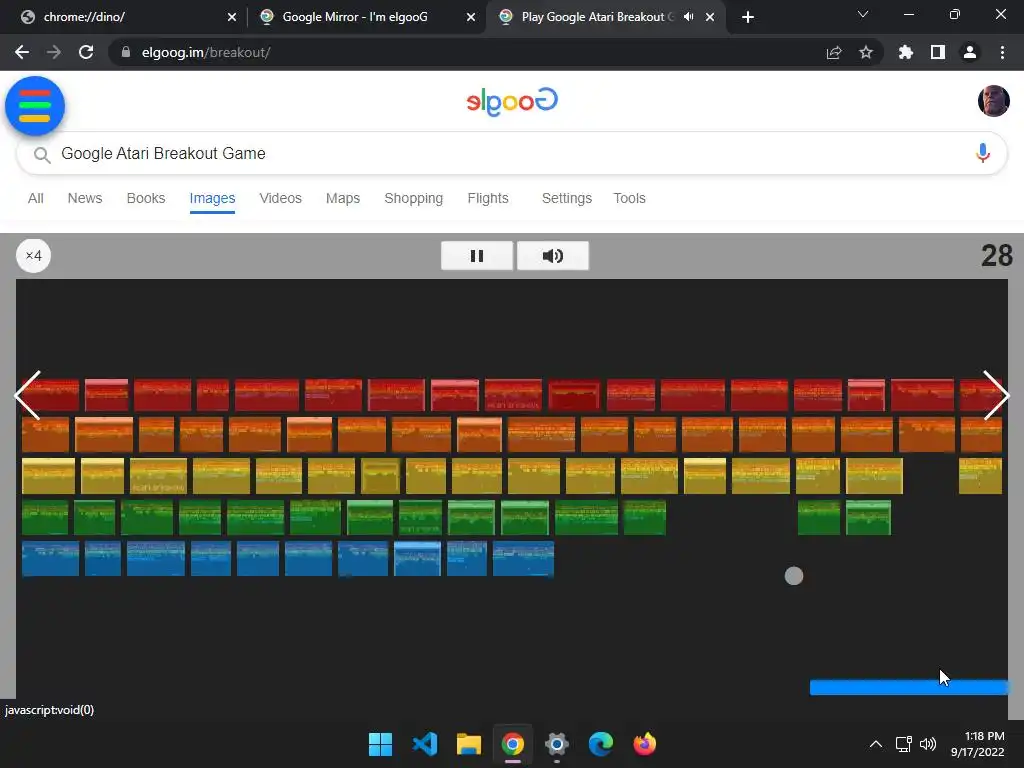1024x768 pixels.
Task: Open the elgooG hamburger menu button
Action: pyautogui.click(x=35, y=106)
